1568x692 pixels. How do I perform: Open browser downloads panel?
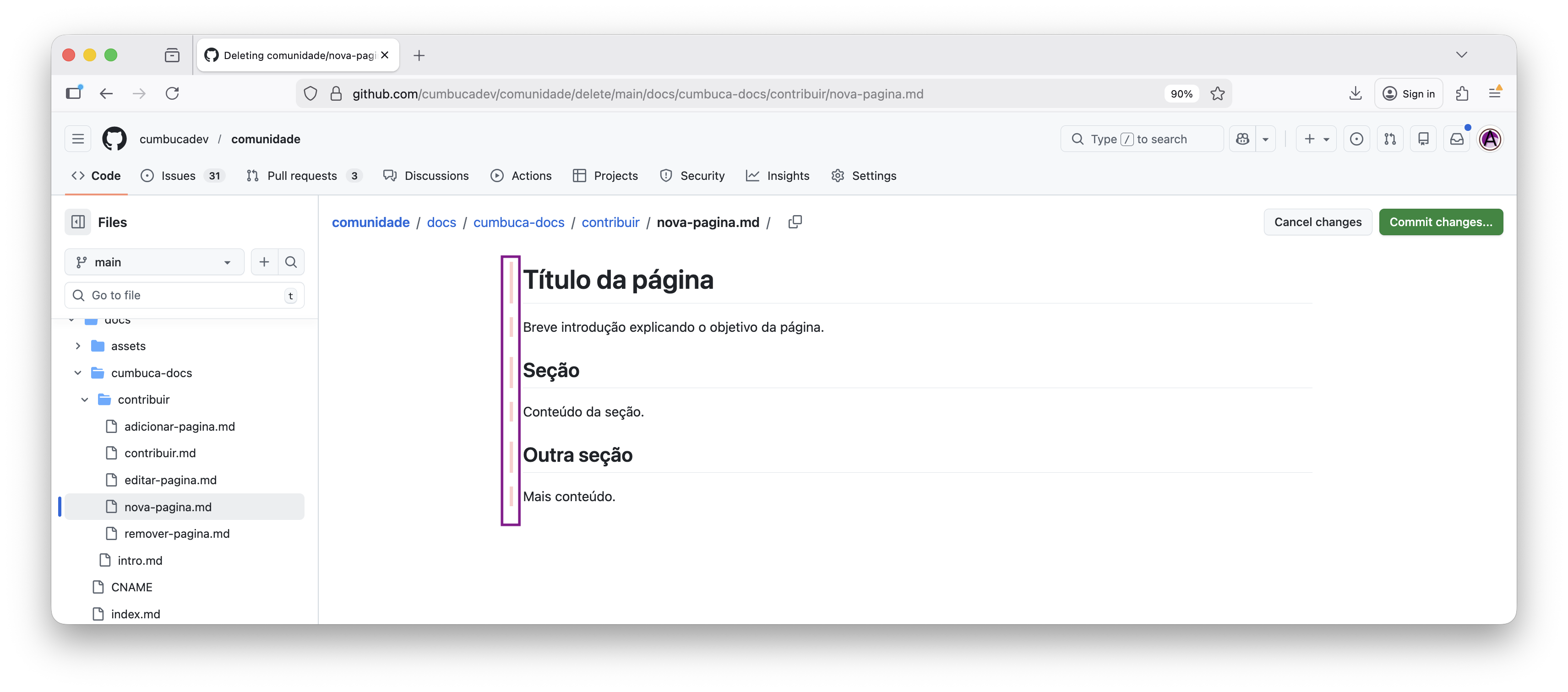click(1356, 93)
